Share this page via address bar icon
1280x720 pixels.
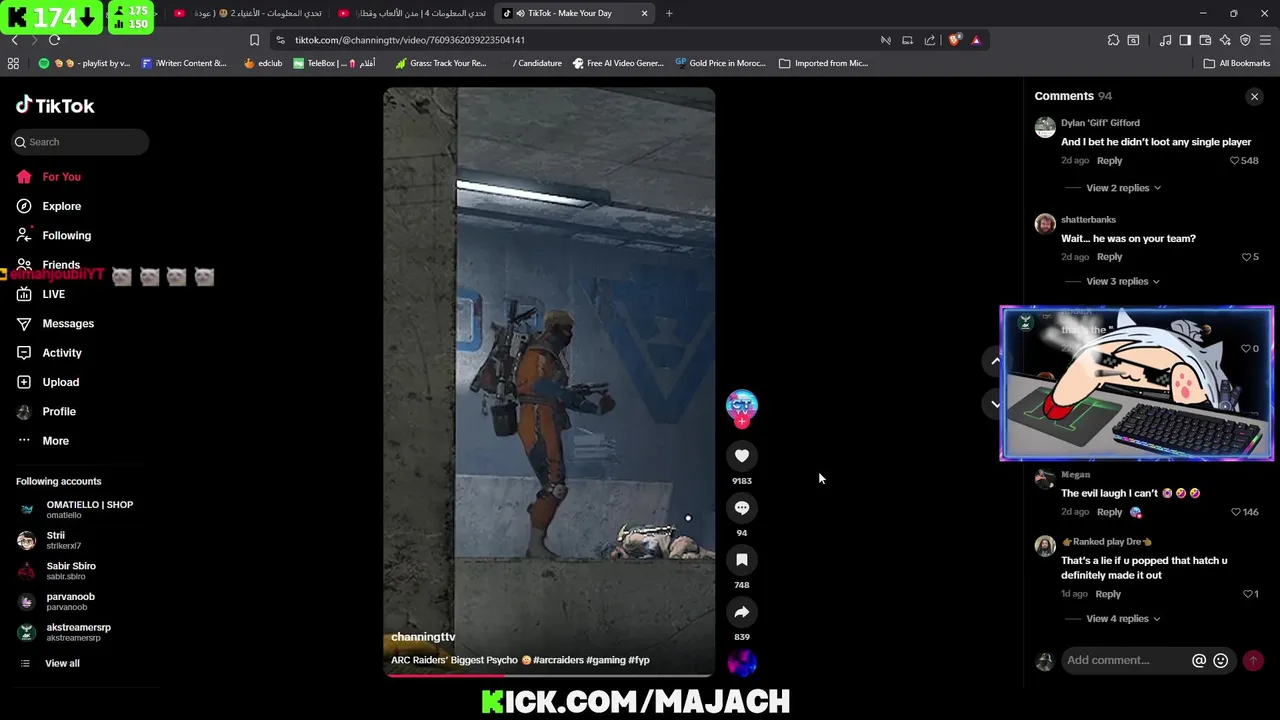click(x=930, y=40)
